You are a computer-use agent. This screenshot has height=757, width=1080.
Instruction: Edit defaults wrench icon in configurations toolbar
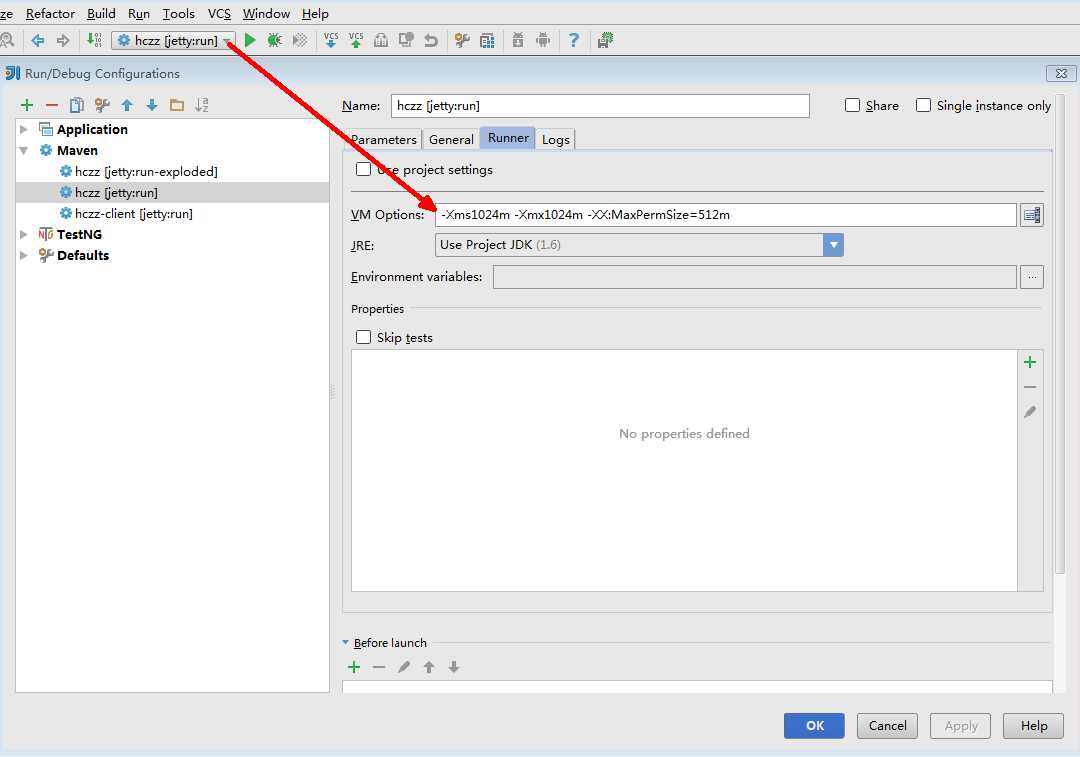click(x=102, y=105)
